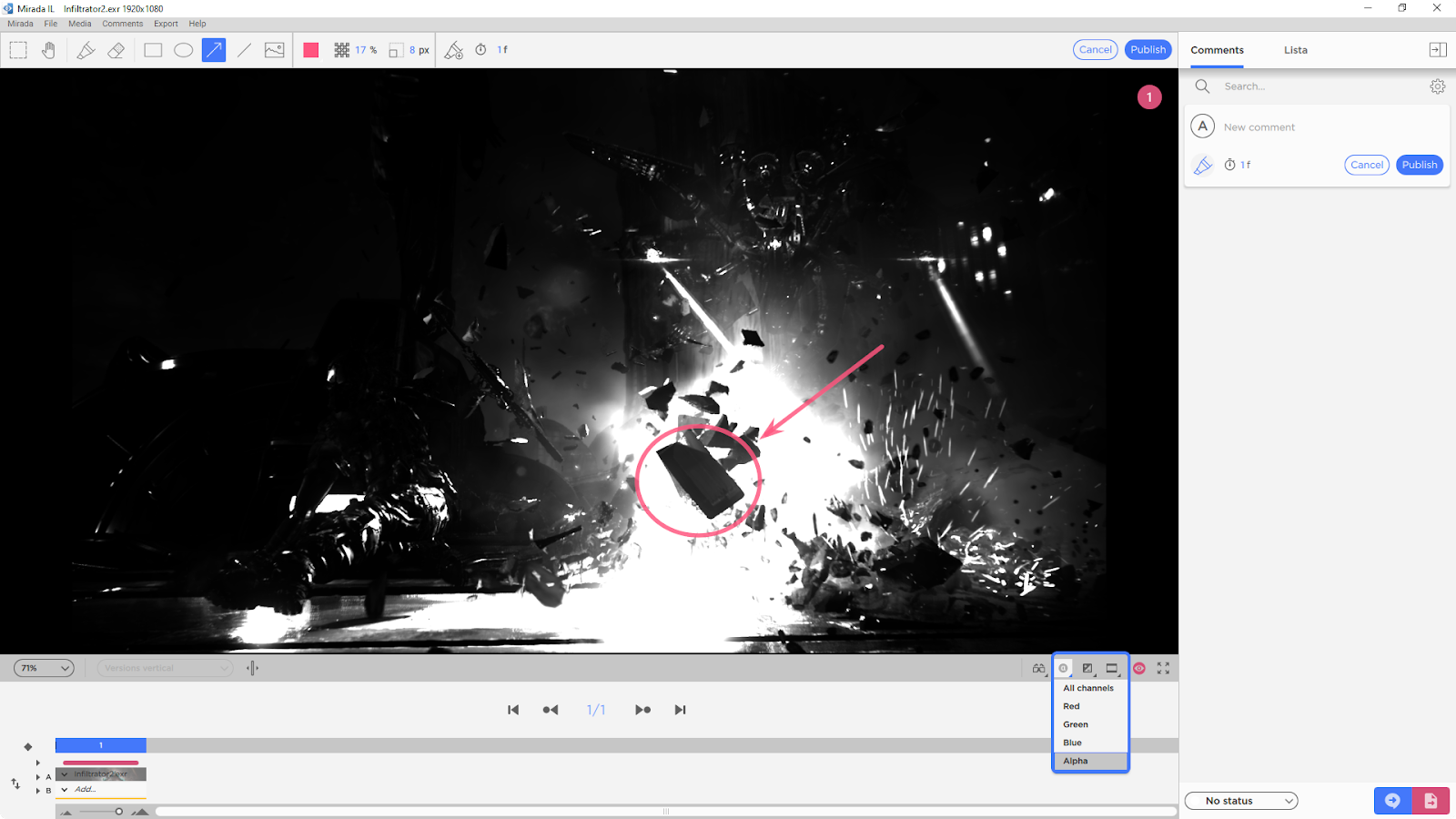Screen dimensions: 1456x819
Task: Open the stereo glasses view dropdown
Action: pos(1039,668)
